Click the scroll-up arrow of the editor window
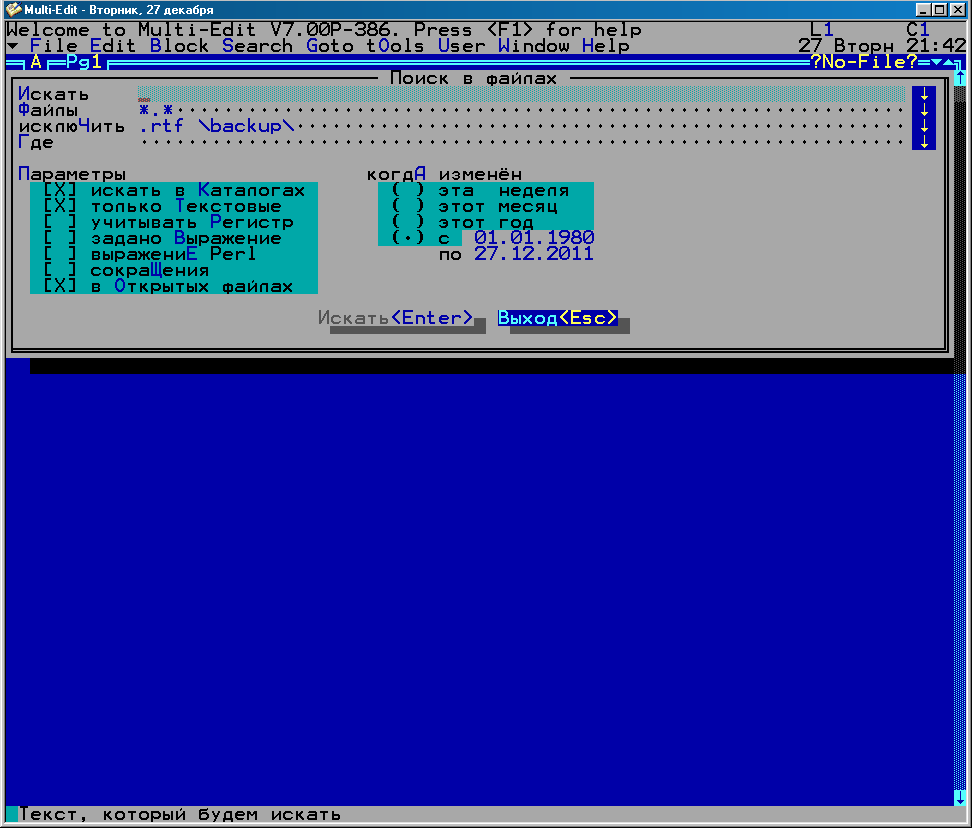Viewport: 972px width, 828px height. click(960, 77)
